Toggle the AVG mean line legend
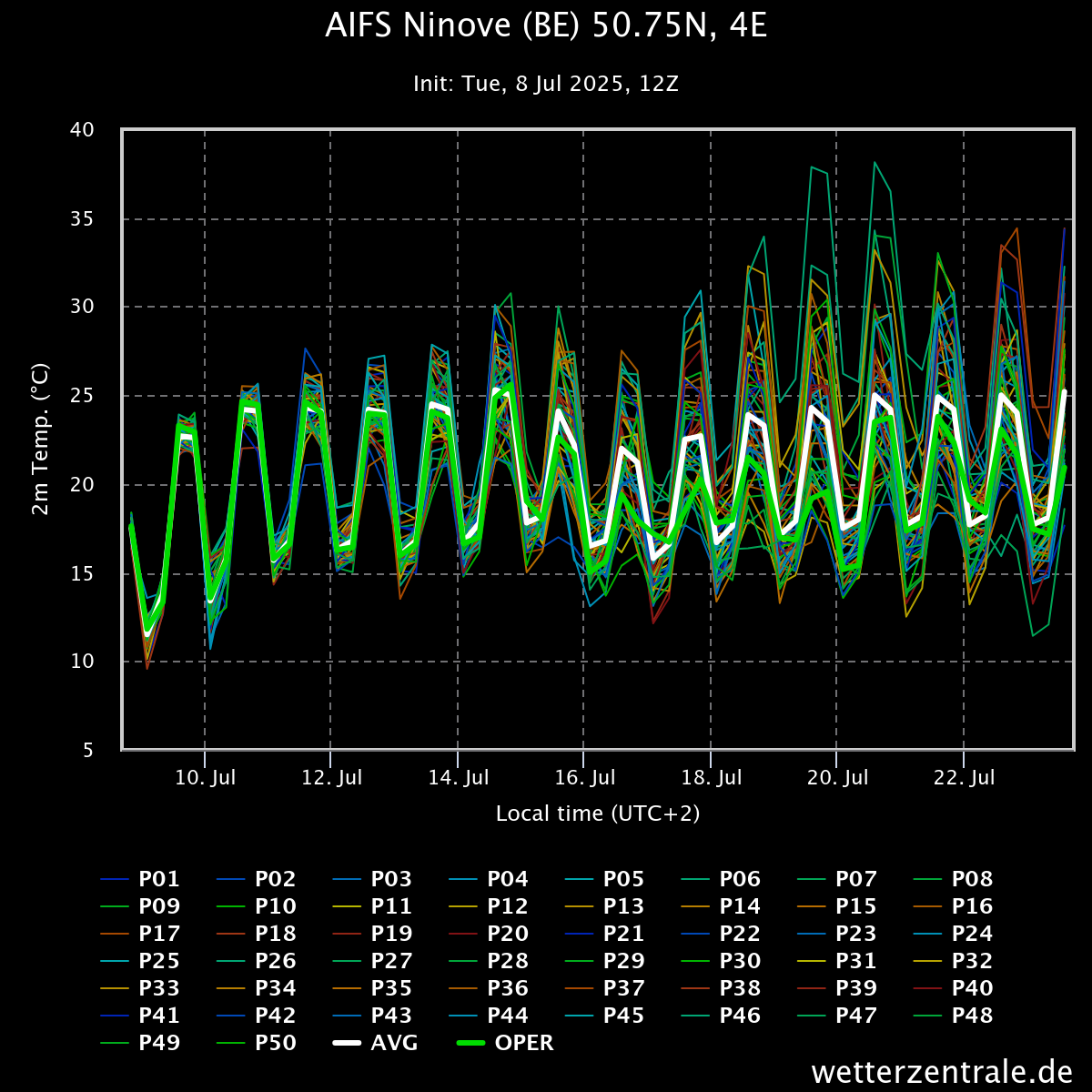This screenshot has width=1092, height=1092. click(376, 1043)
